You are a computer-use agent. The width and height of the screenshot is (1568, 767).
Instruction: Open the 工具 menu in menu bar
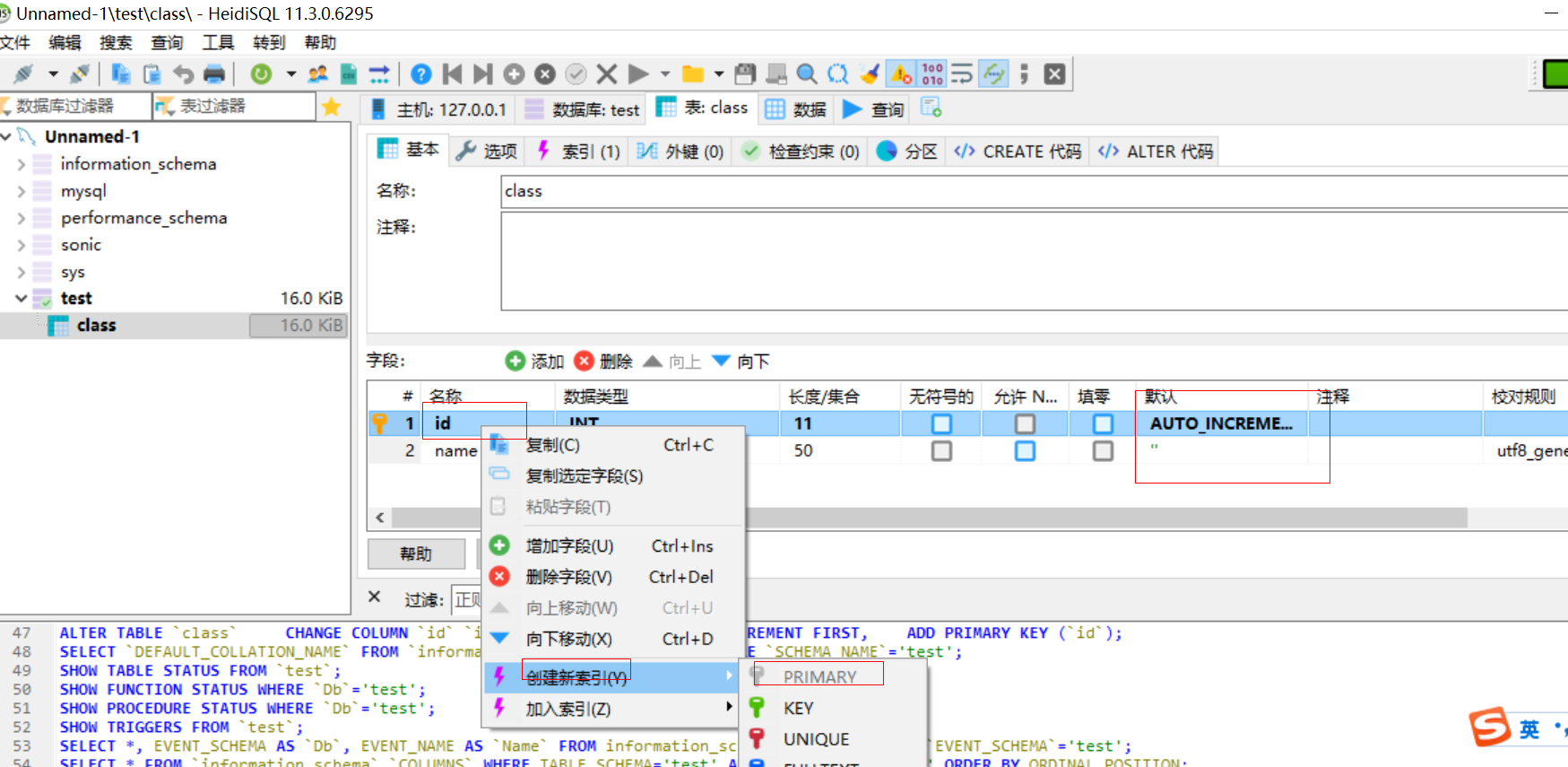pyautogui.click(x=217, y=42)
